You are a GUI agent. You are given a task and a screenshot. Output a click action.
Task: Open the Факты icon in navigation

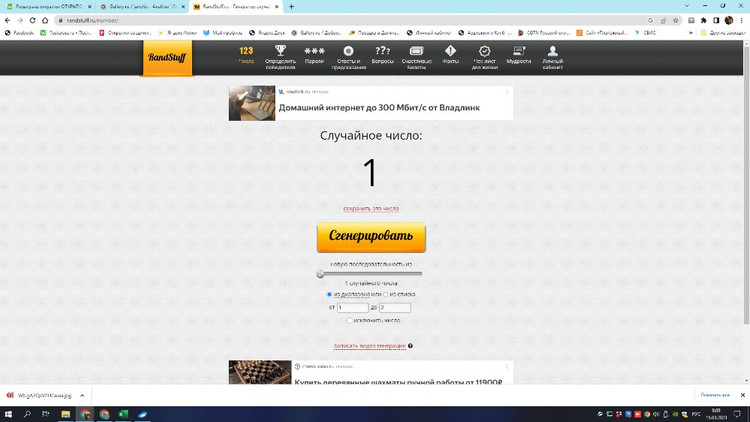[450, 55]
